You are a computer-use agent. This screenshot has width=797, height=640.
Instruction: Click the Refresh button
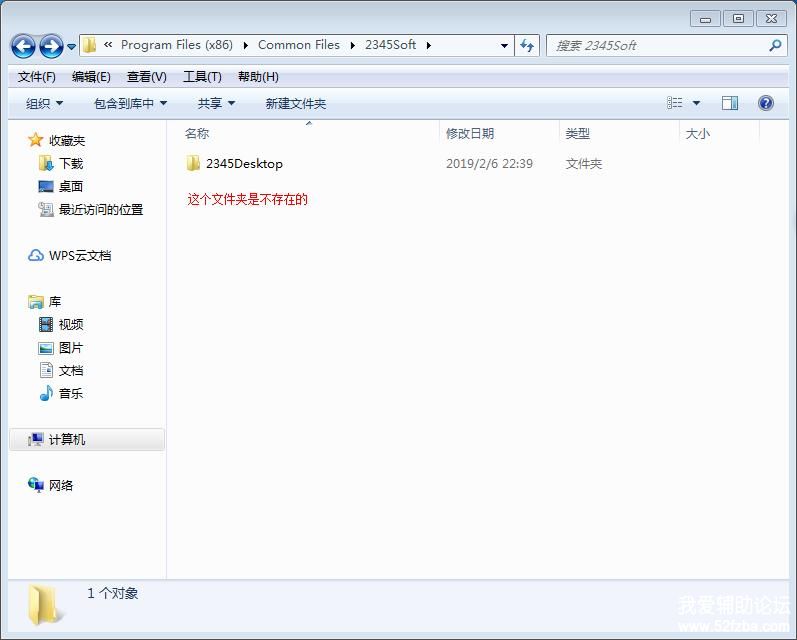pos(527,46)
